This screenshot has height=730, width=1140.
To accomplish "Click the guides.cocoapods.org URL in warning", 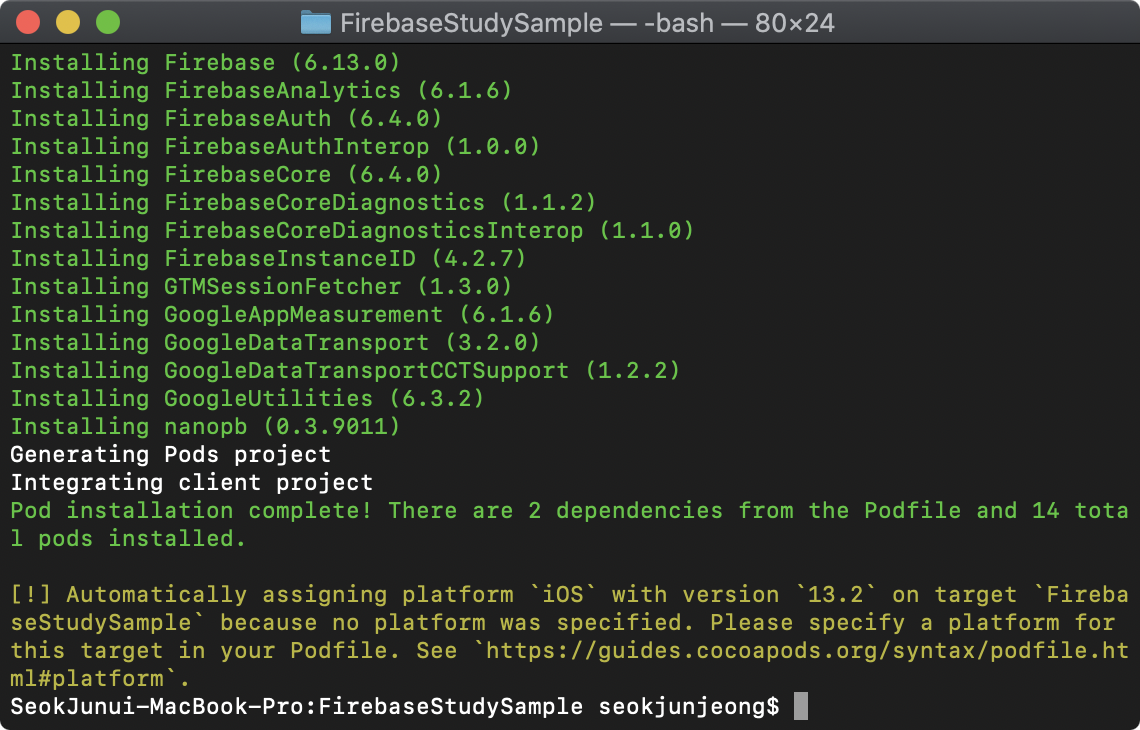I will (x=807, y=651).
